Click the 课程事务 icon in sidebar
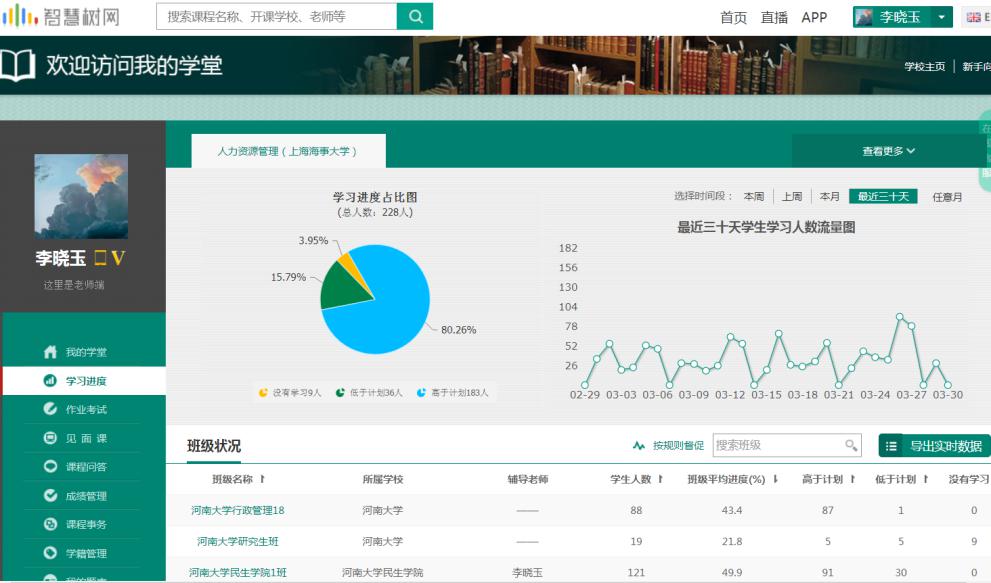The width and height of the screenshot is (991, 583). [x=50, y=525]
